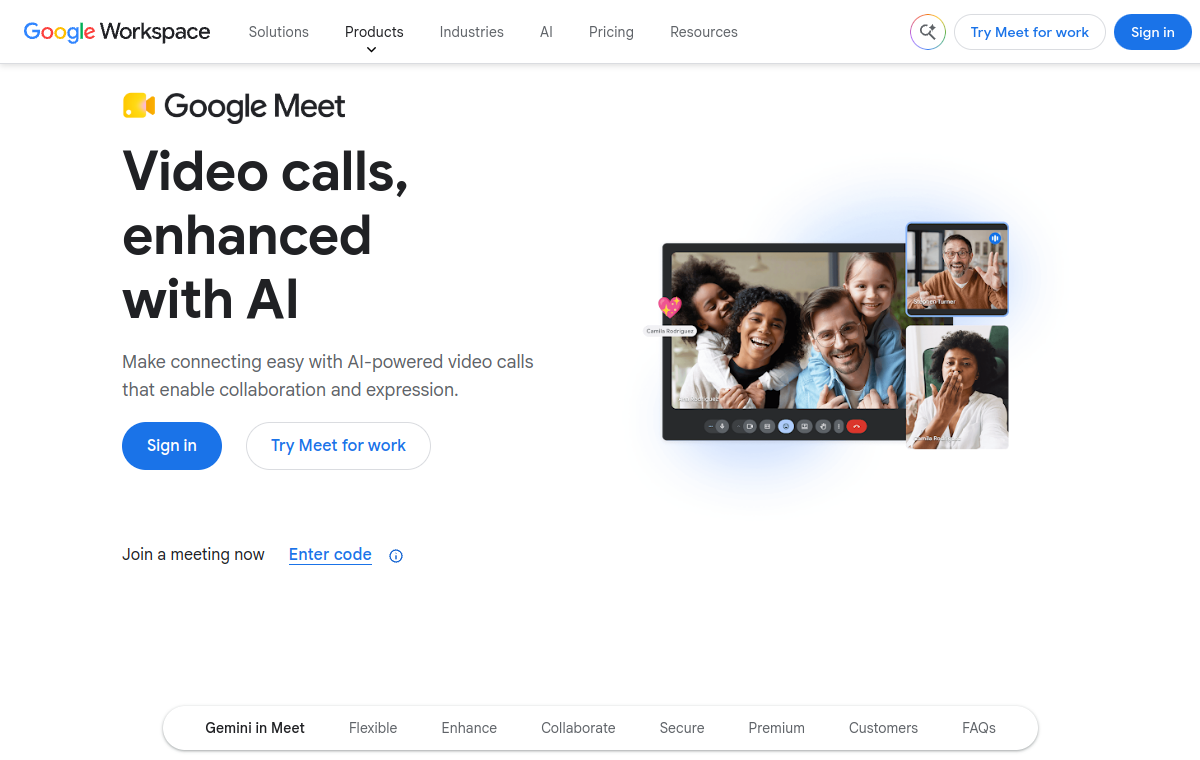1200x760 pixels.
Task: Click the Camila Rodriguez name label beside heart
Action: [670, 331]
